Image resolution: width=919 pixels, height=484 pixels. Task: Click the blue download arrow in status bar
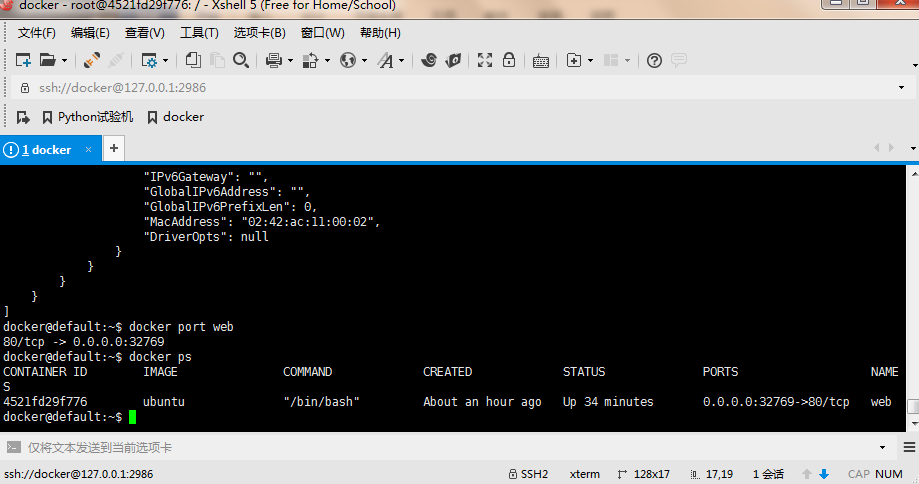point(824,474)
